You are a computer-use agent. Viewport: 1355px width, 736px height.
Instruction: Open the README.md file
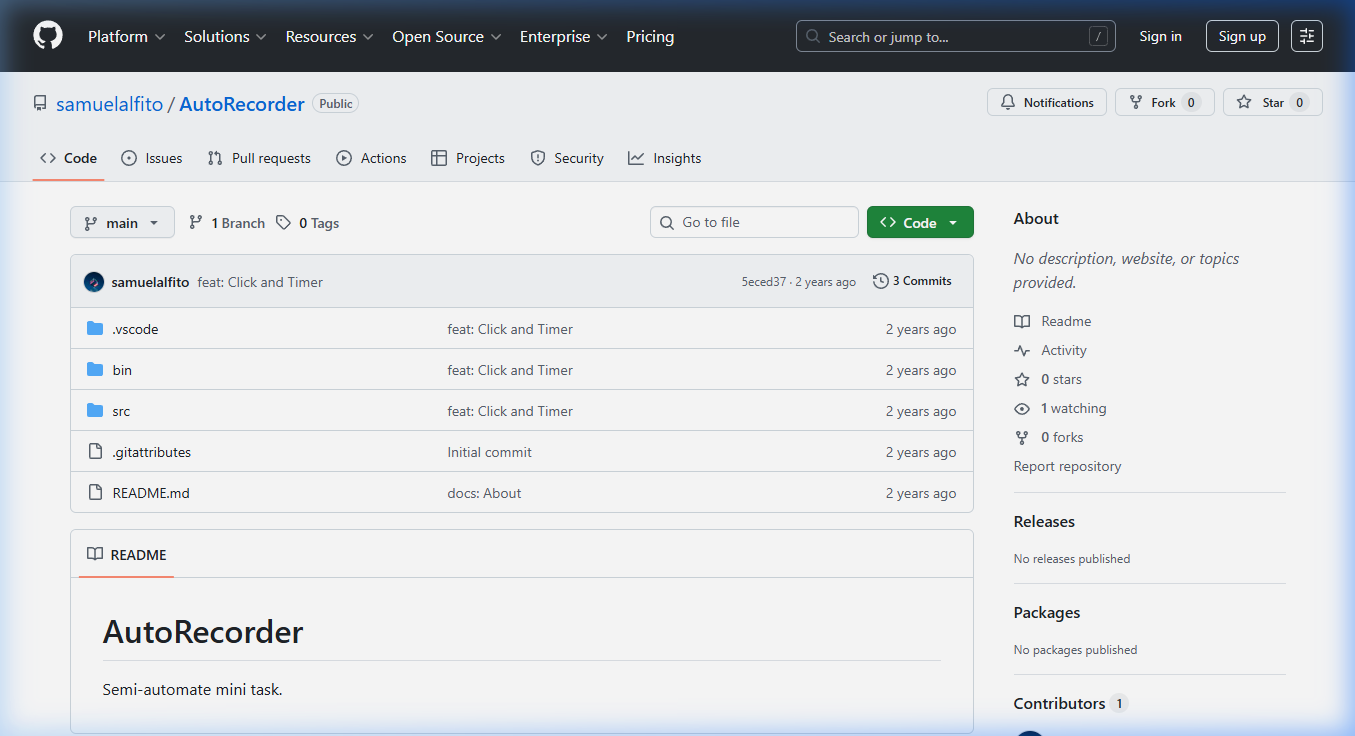[151, 493]
